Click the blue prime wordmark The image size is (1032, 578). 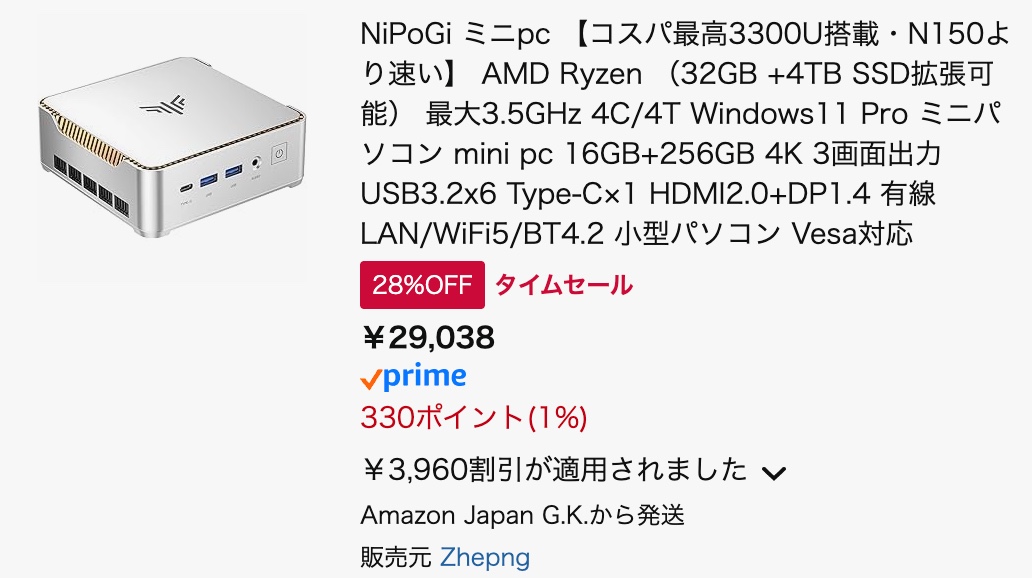click(x=425, y=376)
